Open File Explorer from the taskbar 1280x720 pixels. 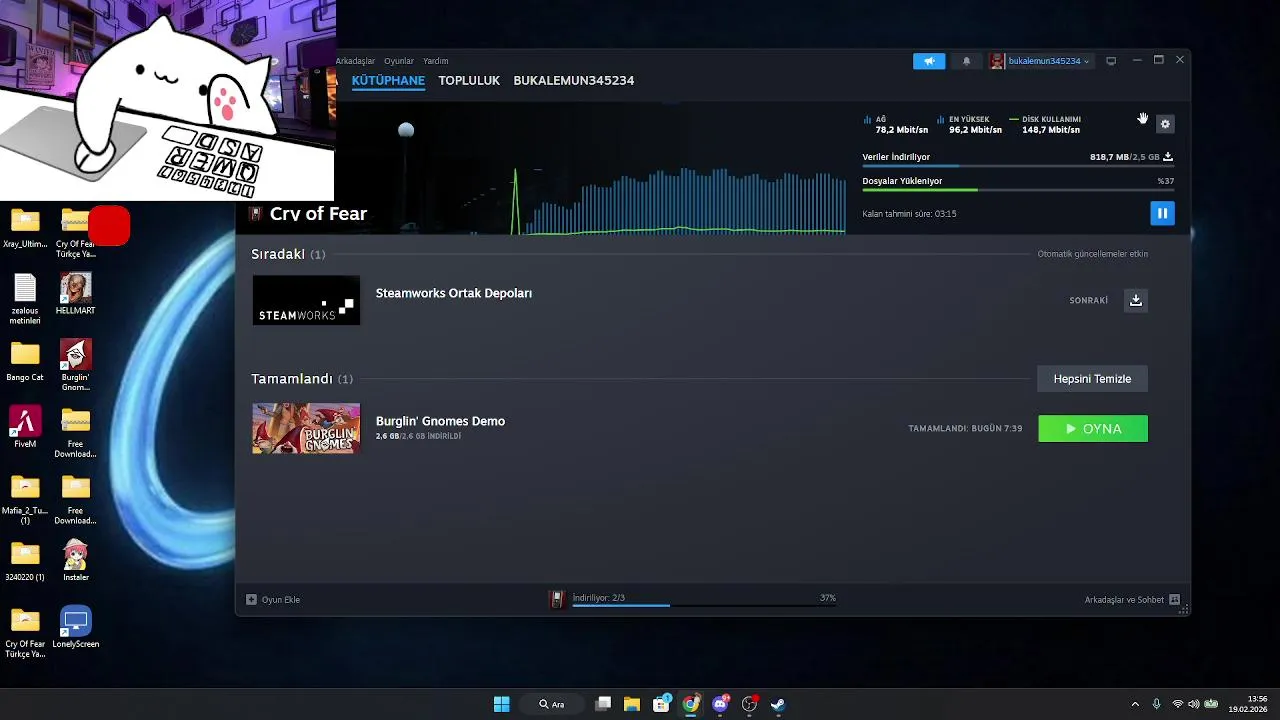point(632,704)
